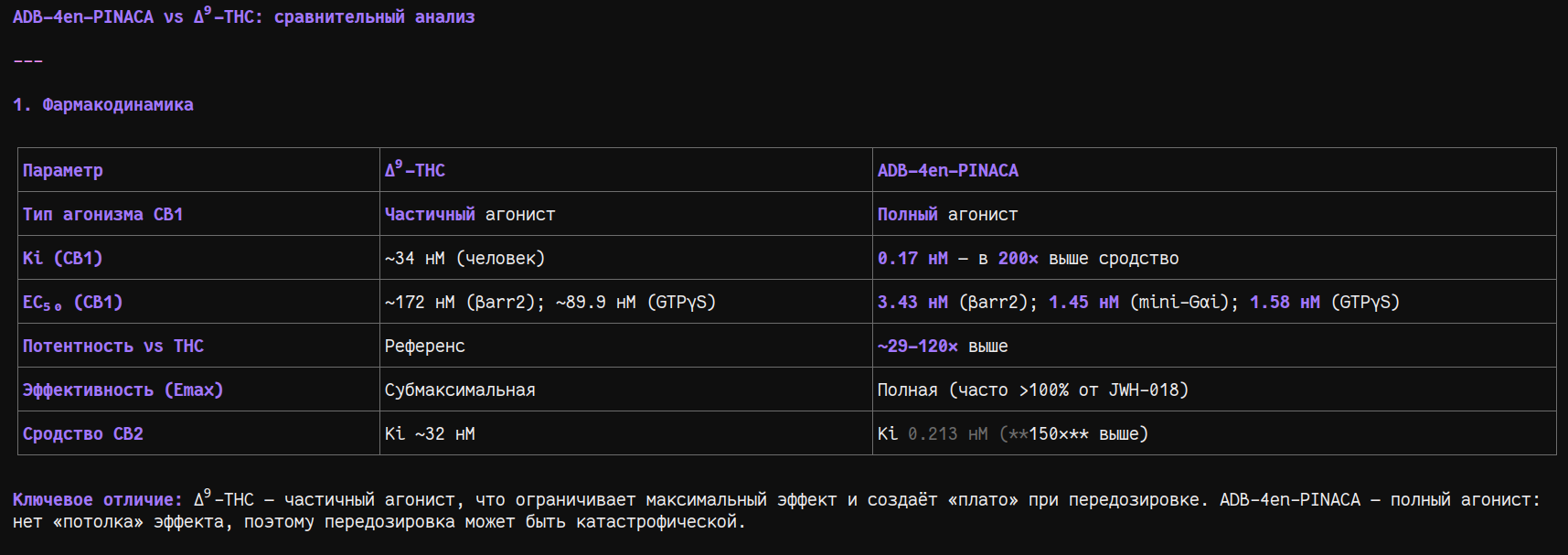Image resolution: width=1568 pixels, height=555 pixels.
Task: Click the "Субмаксимальная" cell
Action: tap(460, 390)
